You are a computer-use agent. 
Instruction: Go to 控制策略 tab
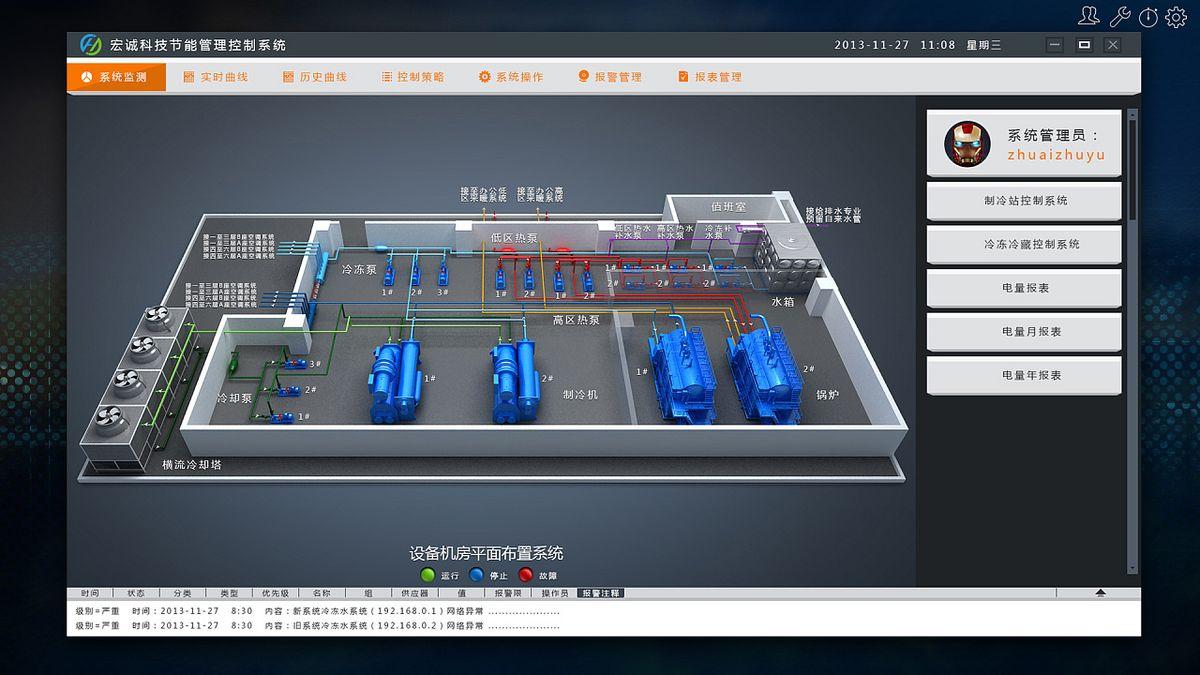pos(412,77)
